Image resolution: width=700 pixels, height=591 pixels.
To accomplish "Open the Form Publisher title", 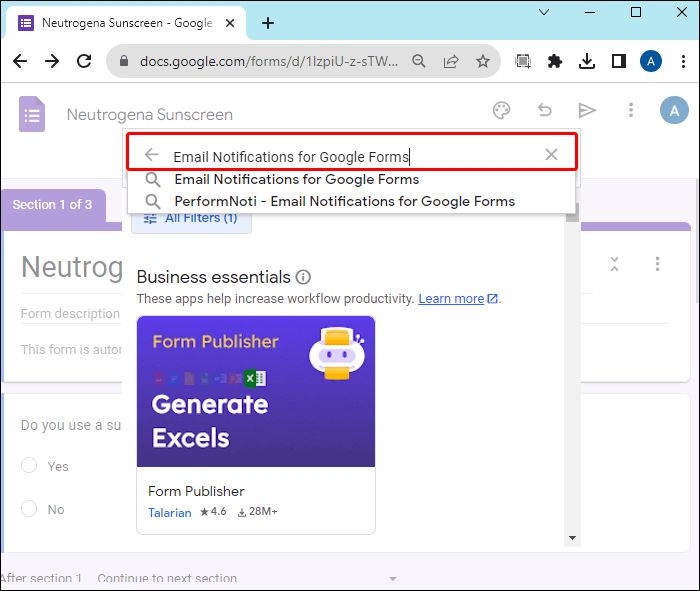I will (196, 491).
